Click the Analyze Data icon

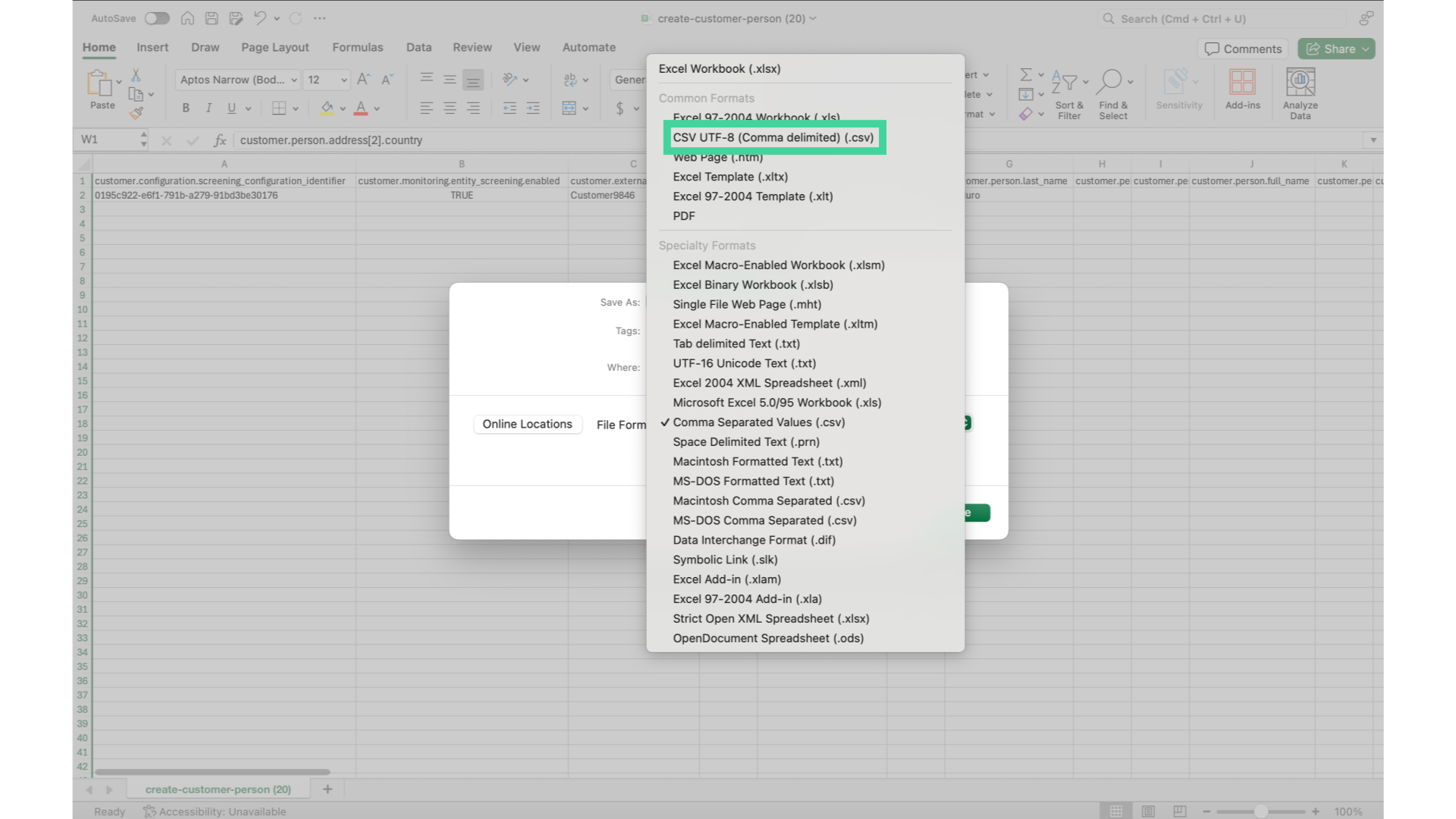coord(1300,82)
